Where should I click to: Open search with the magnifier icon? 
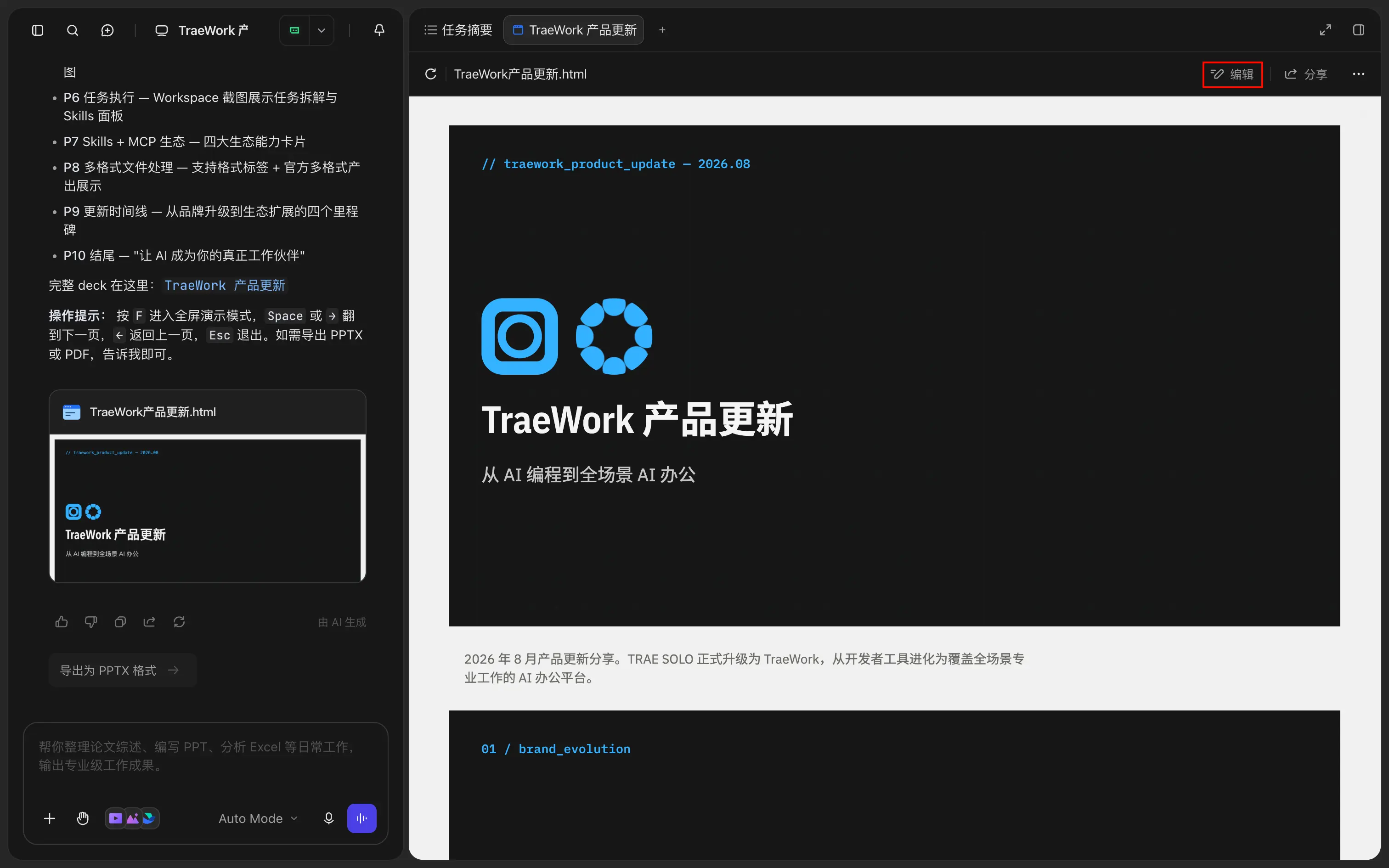[x=72, y=30]
